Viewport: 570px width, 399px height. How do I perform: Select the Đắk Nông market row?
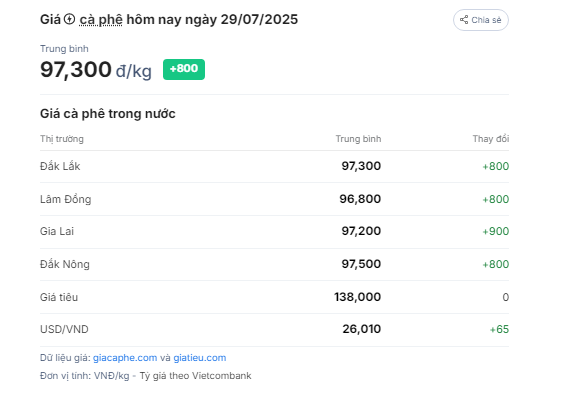click(x=274, y=264)
